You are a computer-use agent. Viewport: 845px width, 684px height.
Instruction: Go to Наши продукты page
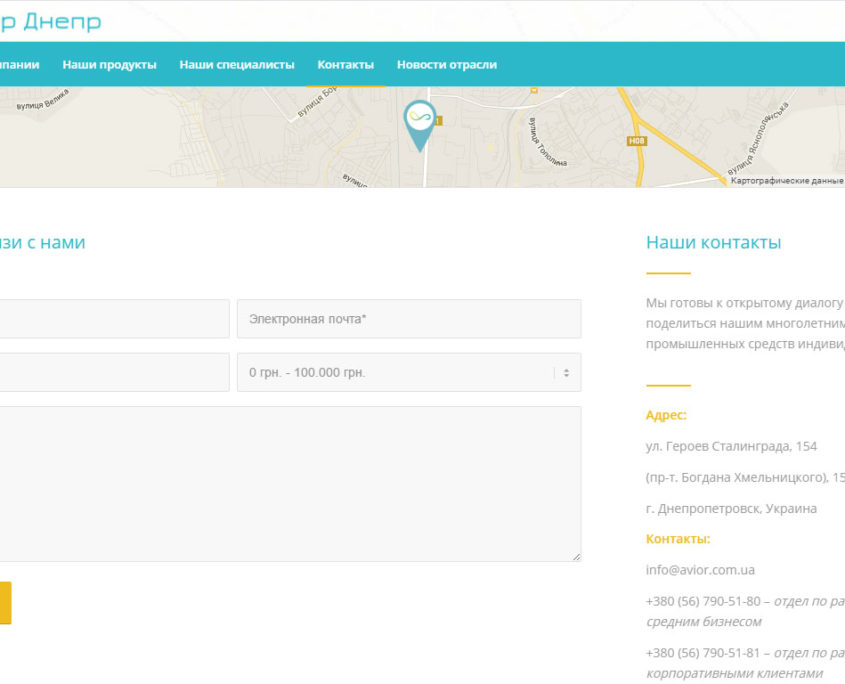pyautogui.click(x=109, y=65)
